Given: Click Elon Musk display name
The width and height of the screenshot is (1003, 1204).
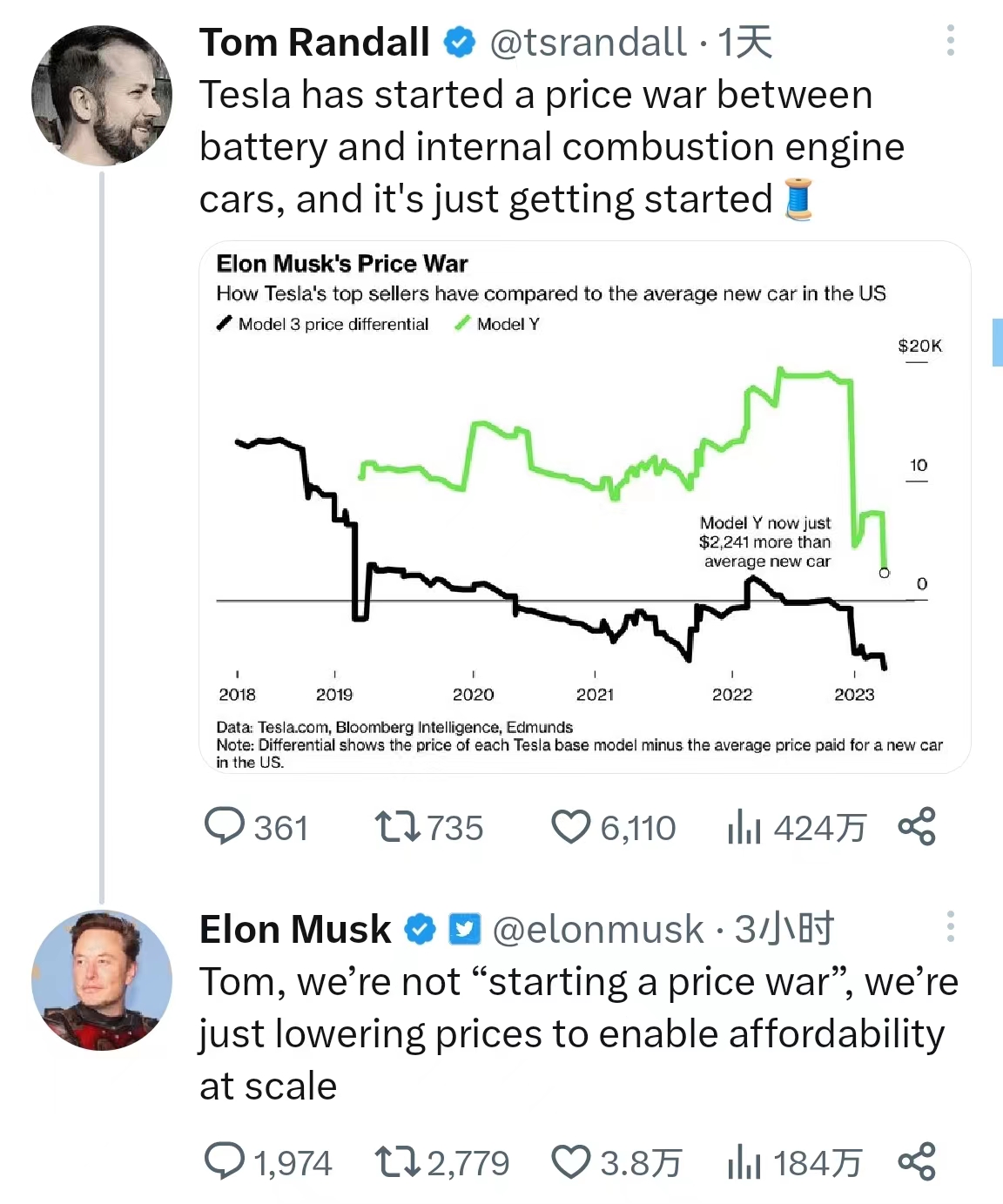Looking at the screenshot, I should point(295,929).
